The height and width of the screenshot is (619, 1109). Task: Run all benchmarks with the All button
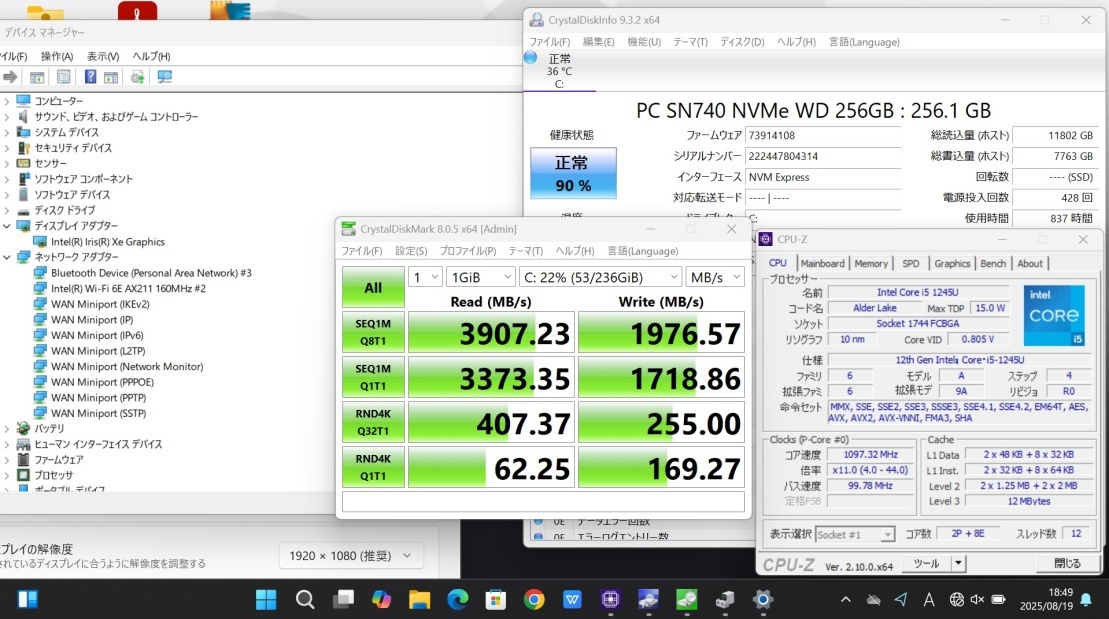pyautogui.click(x=372, y=287)
